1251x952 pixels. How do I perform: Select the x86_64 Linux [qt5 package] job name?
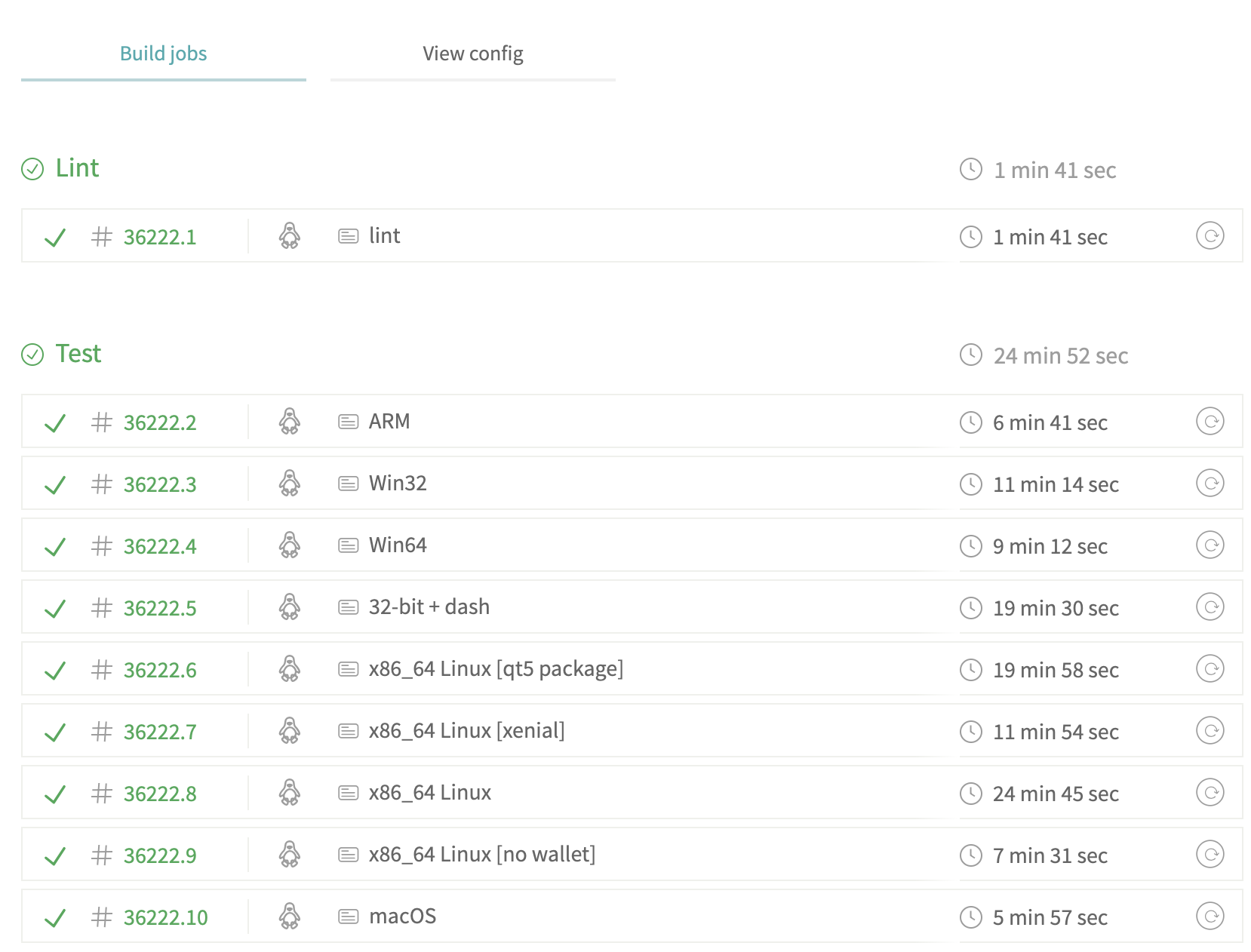point(496,669)
